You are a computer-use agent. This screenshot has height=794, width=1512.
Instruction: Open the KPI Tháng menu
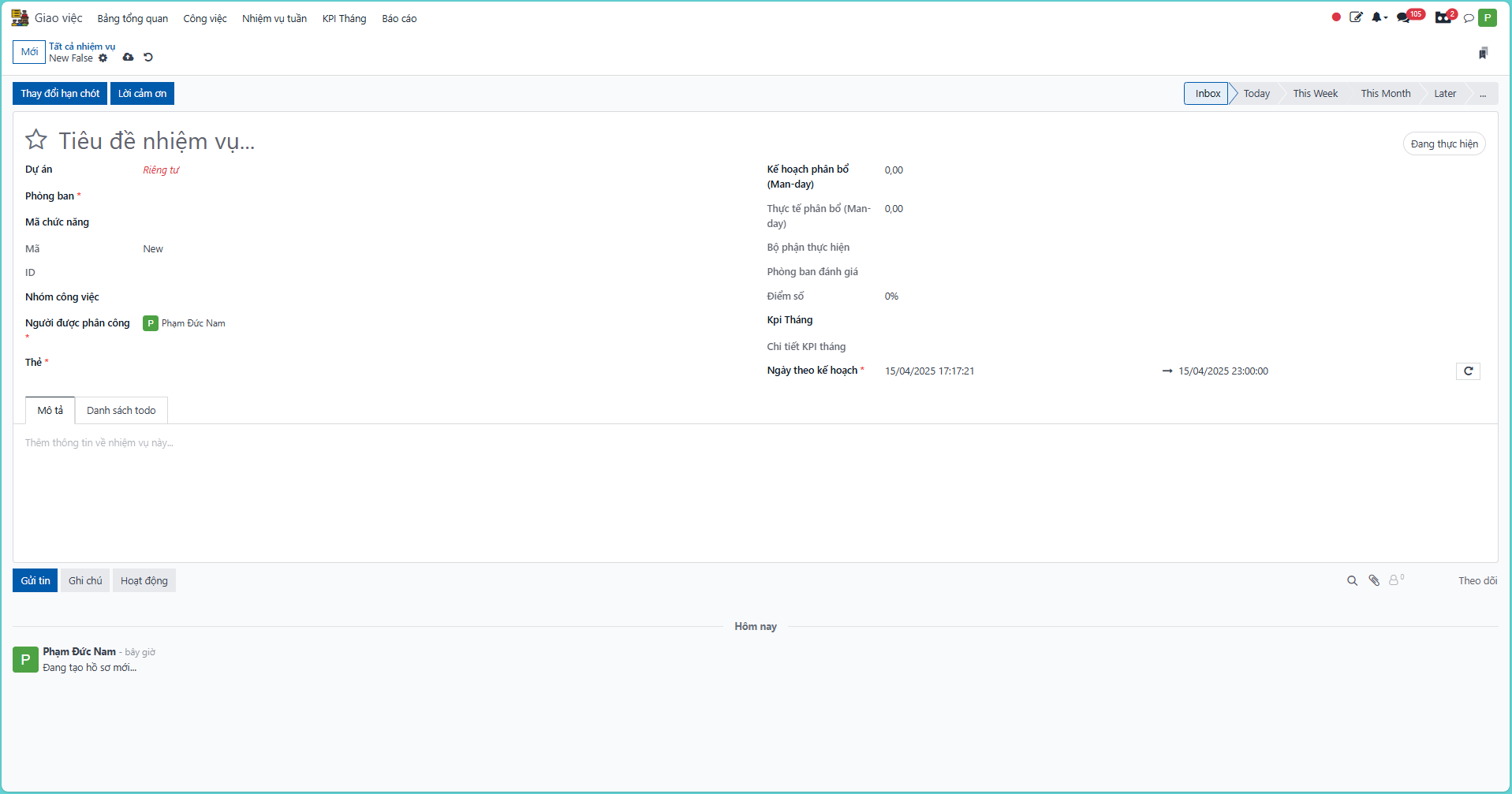pyautogui.click(x=345, y=18)
